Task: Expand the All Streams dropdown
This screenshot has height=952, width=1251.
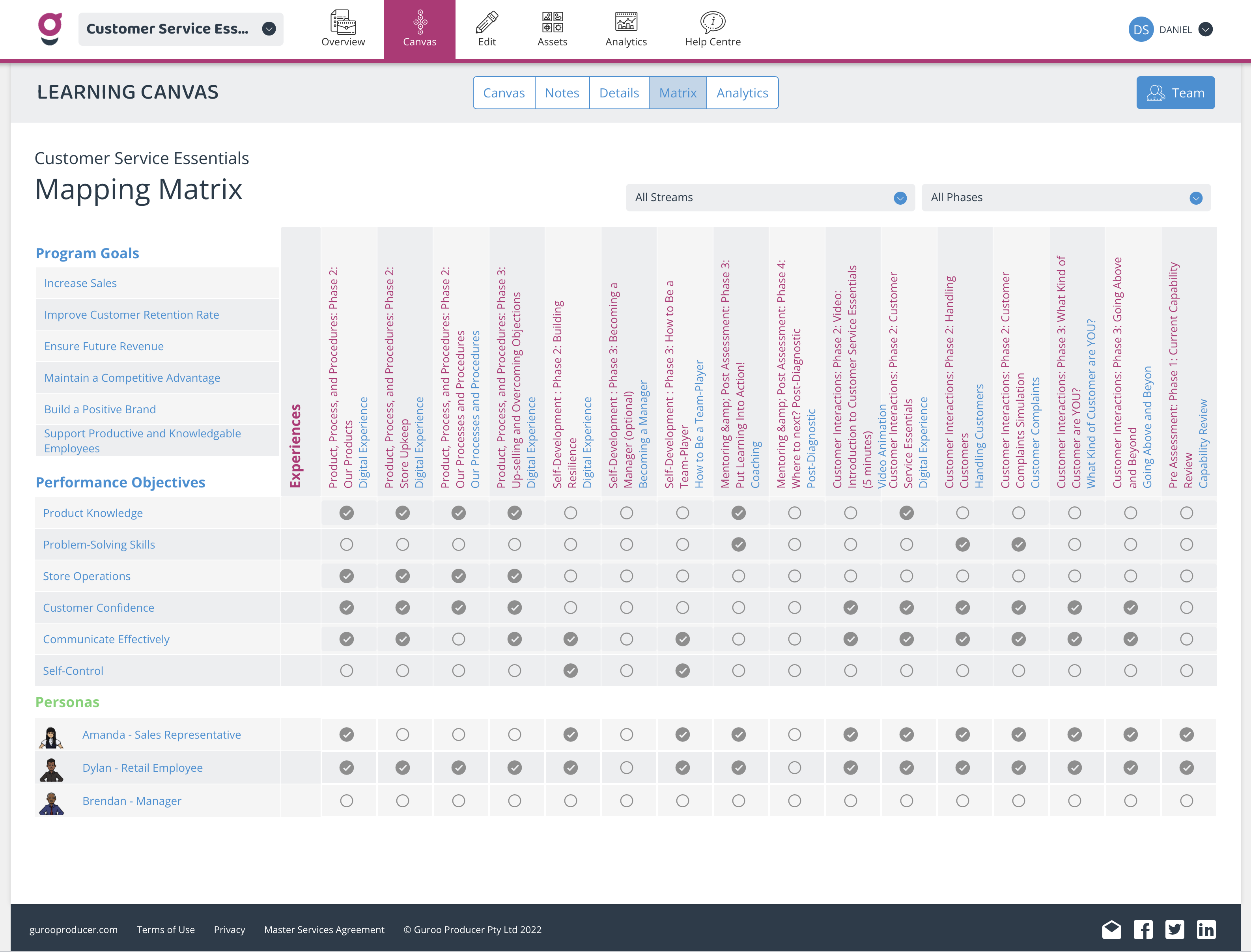Action: point(770,198)
